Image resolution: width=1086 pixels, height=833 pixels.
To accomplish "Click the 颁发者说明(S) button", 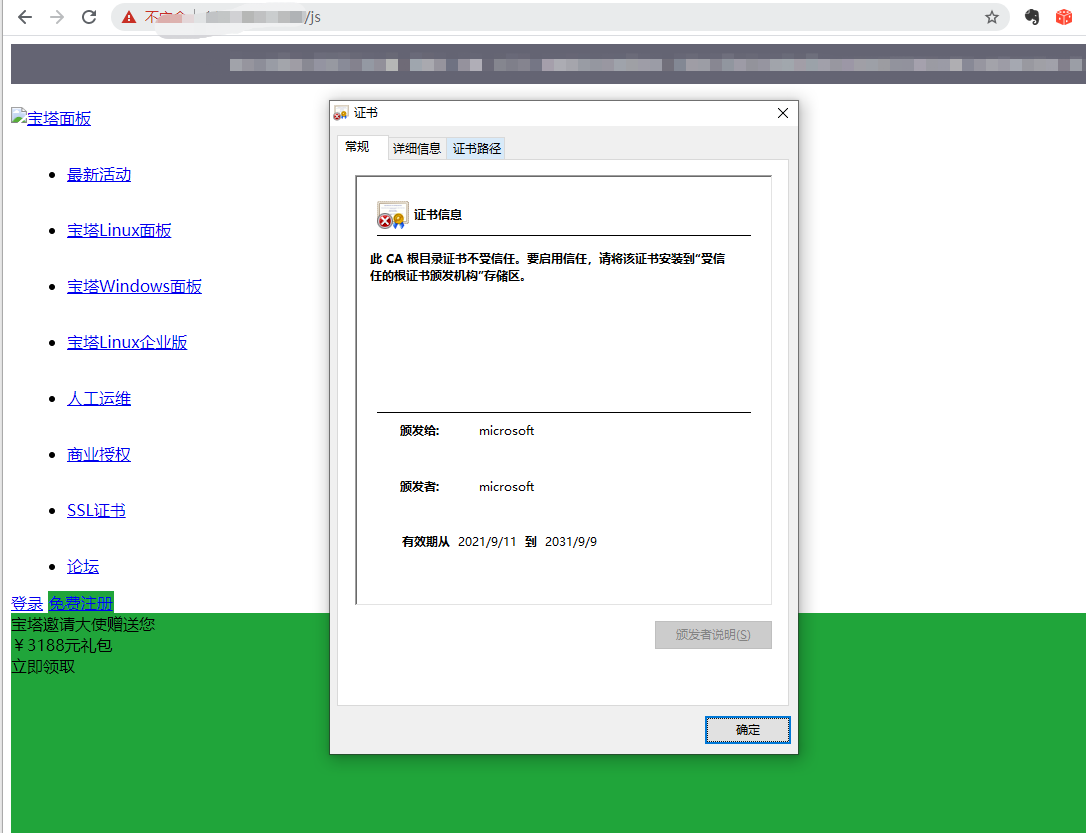I will [713, 635].
